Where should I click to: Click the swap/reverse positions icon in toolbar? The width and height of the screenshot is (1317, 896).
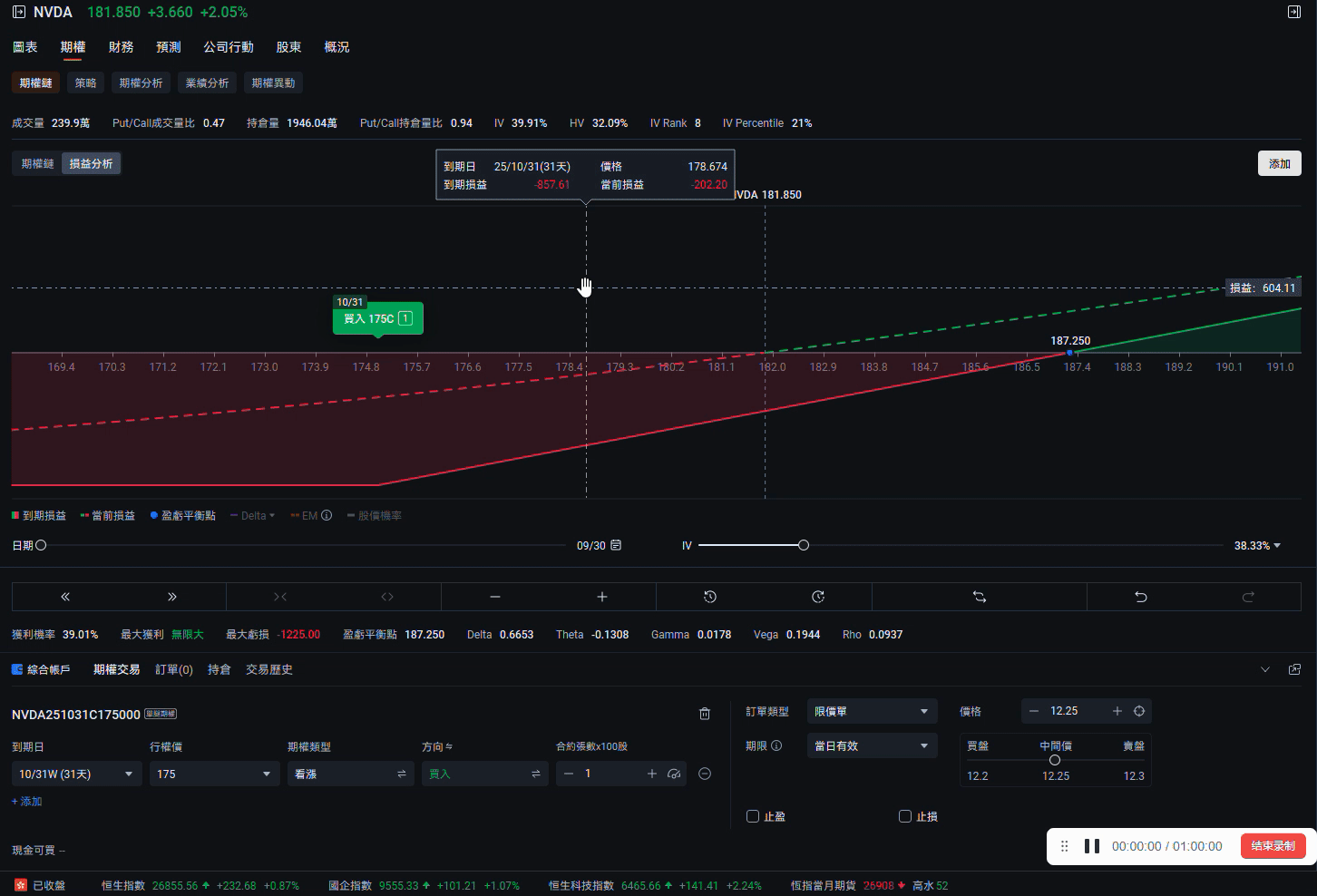(x=979, y=597)
